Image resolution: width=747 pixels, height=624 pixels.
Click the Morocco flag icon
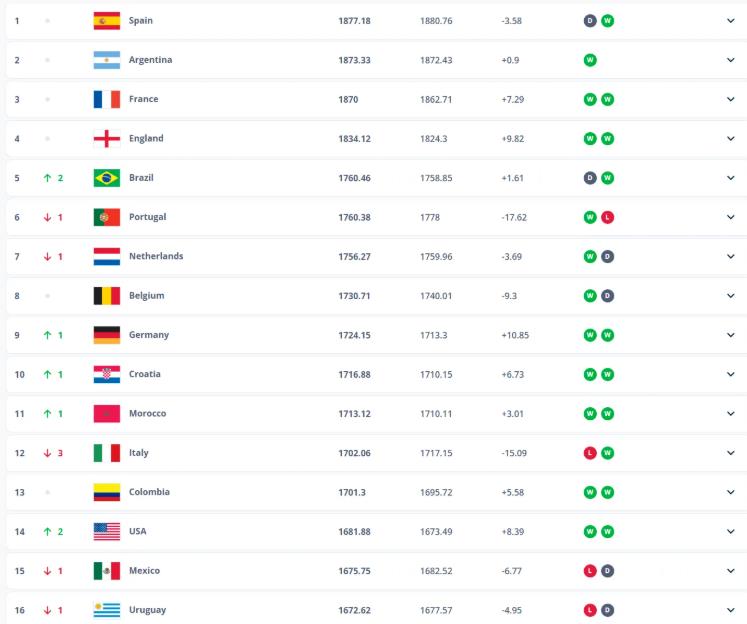pos(106,413)
